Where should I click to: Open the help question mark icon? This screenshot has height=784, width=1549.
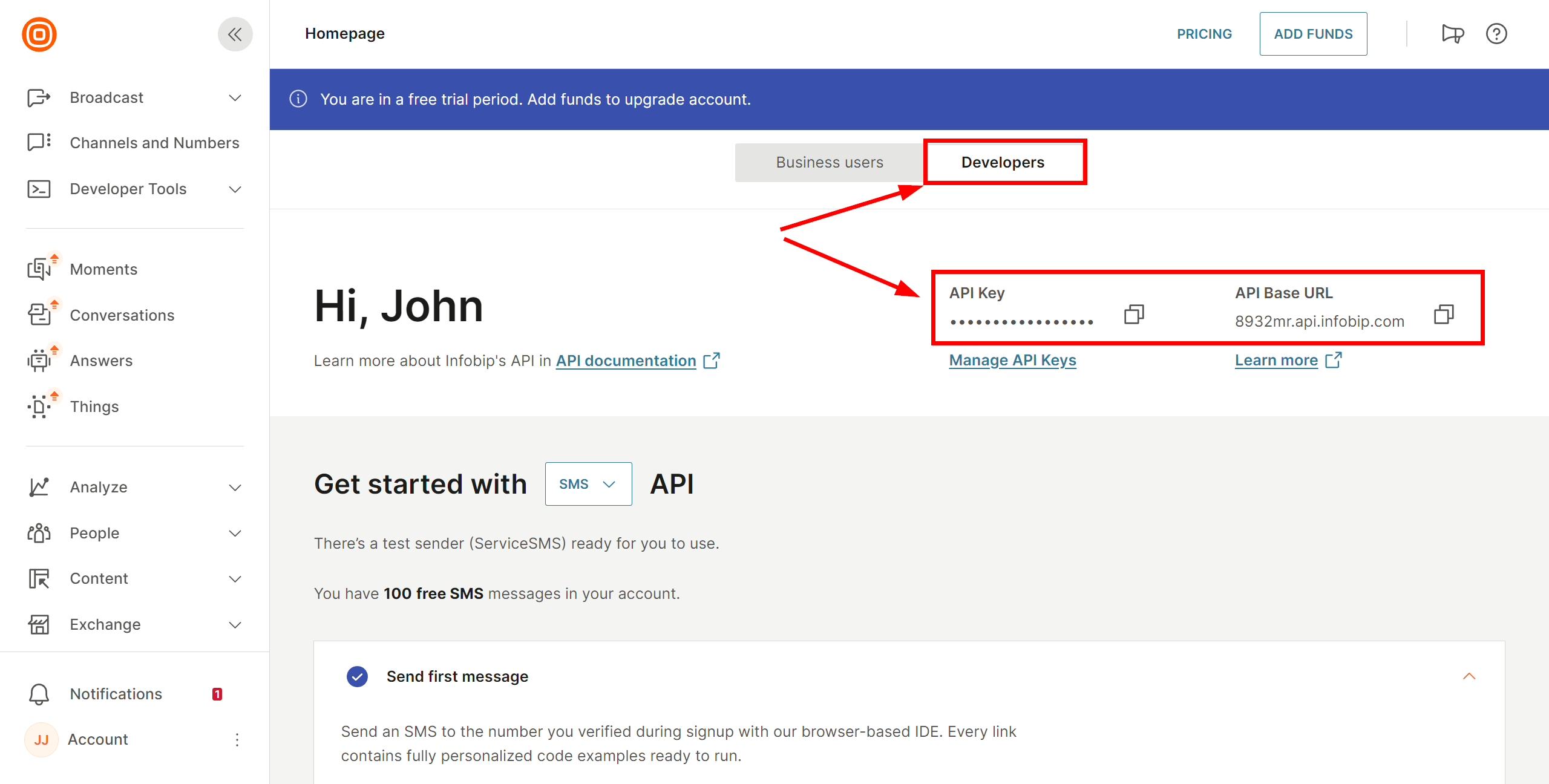(1496, 34)
